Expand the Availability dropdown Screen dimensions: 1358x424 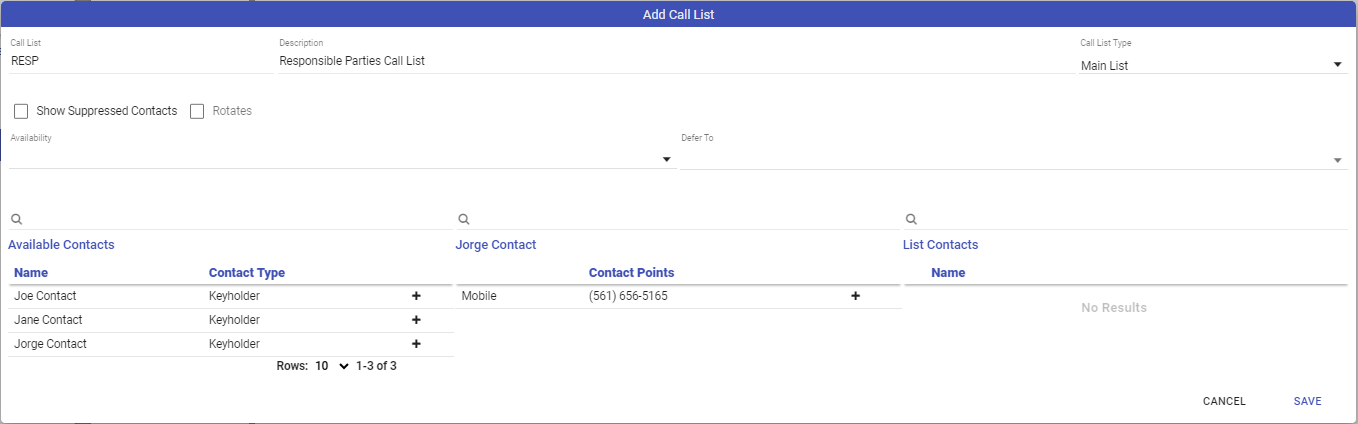click(x=340, y=159)
